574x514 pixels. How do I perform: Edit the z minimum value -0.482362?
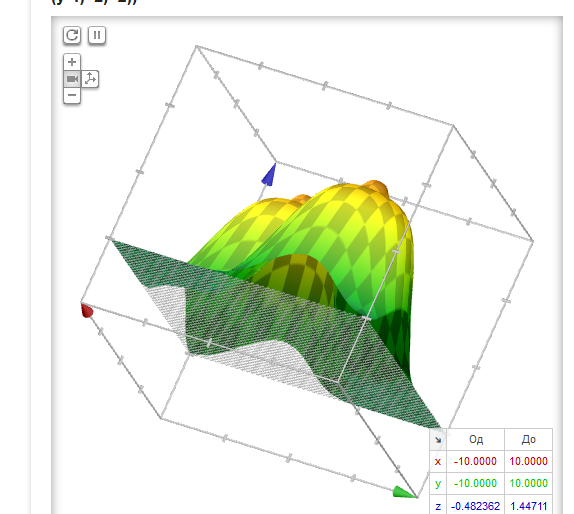[475, 505]
